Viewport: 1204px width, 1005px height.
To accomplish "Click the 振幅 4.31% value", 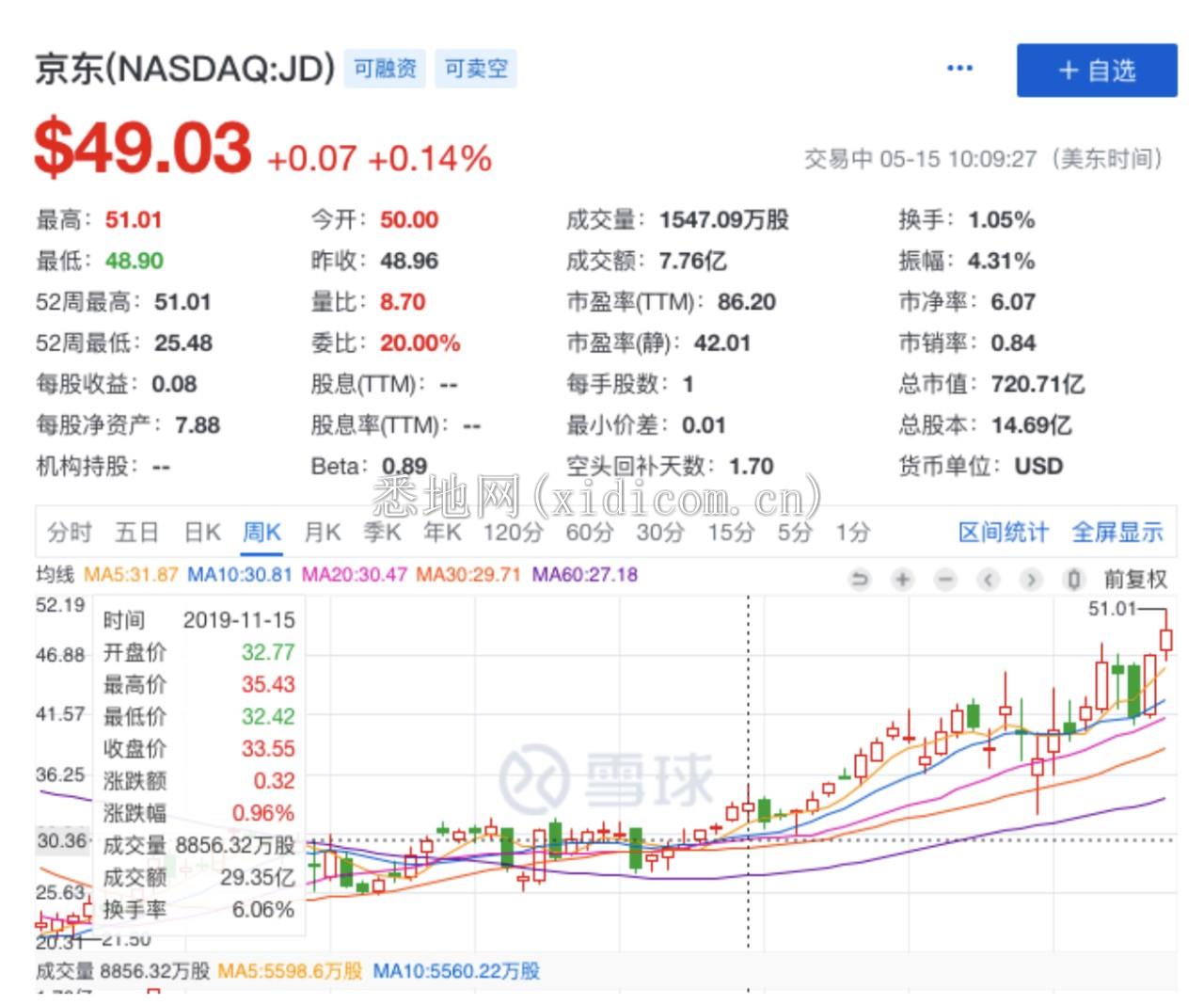I will click(1002, 261).
